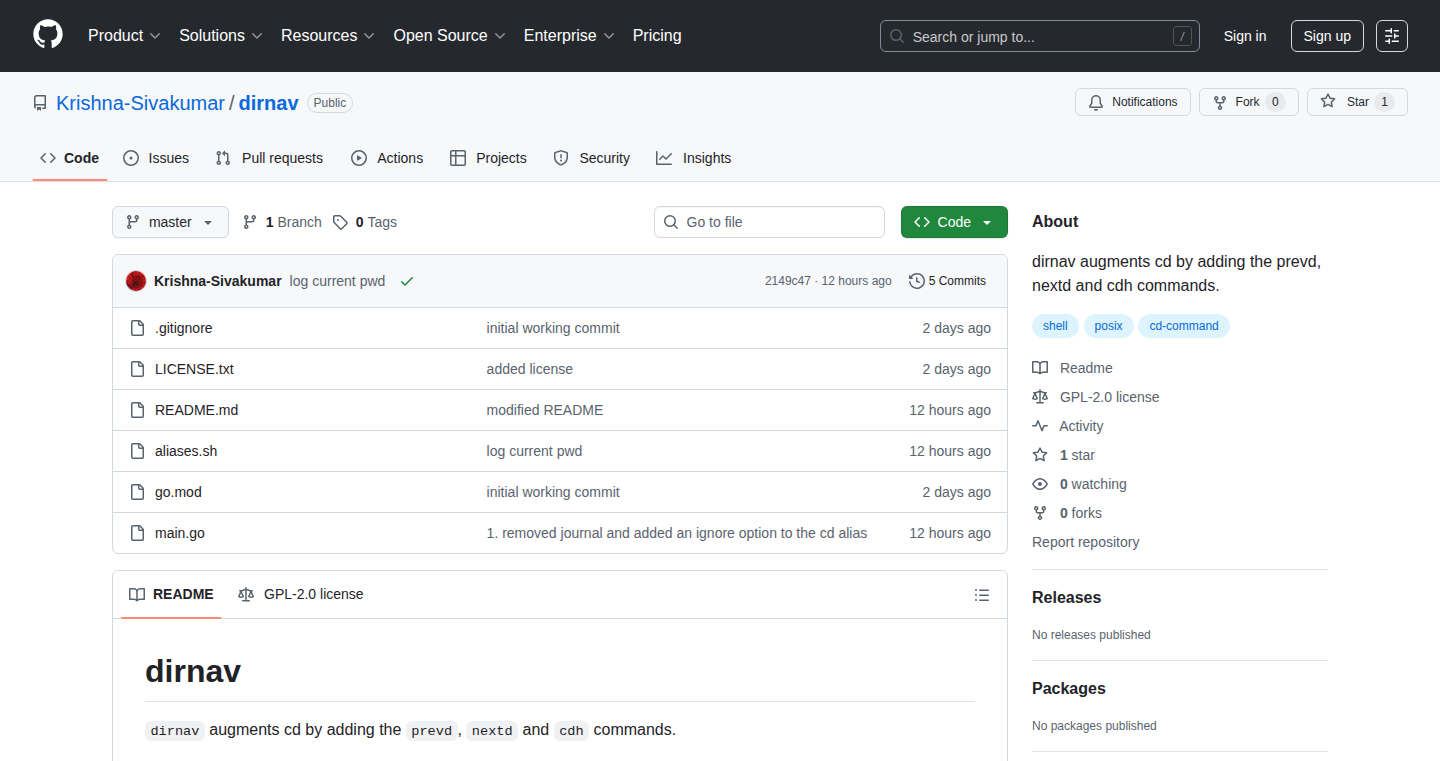Focus the Search or jump to field
Screen dimensions: 1440x761
coord(1040,36)
